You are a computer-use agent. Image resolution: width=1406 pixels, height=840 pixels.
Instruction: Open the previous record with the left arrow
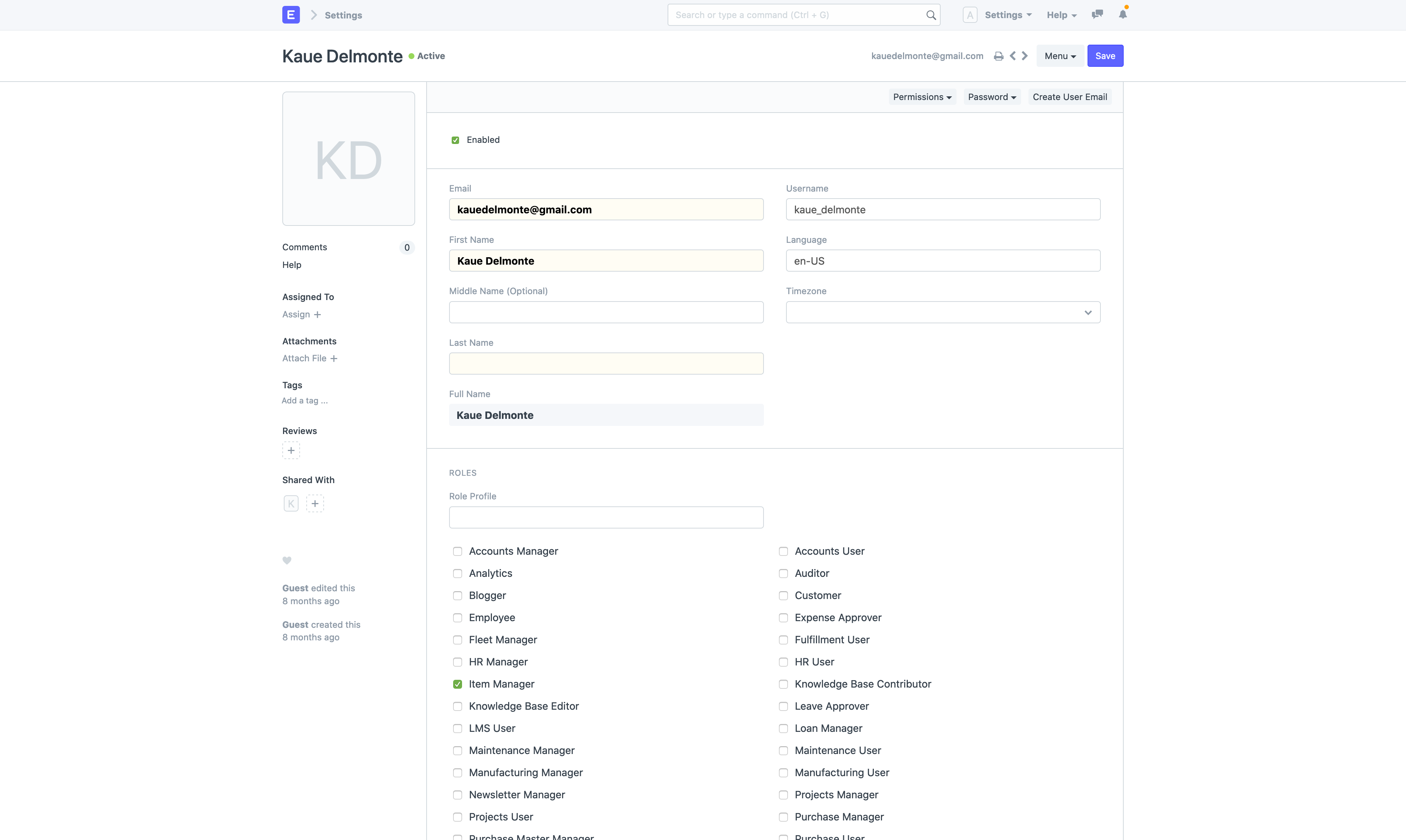1013,55
